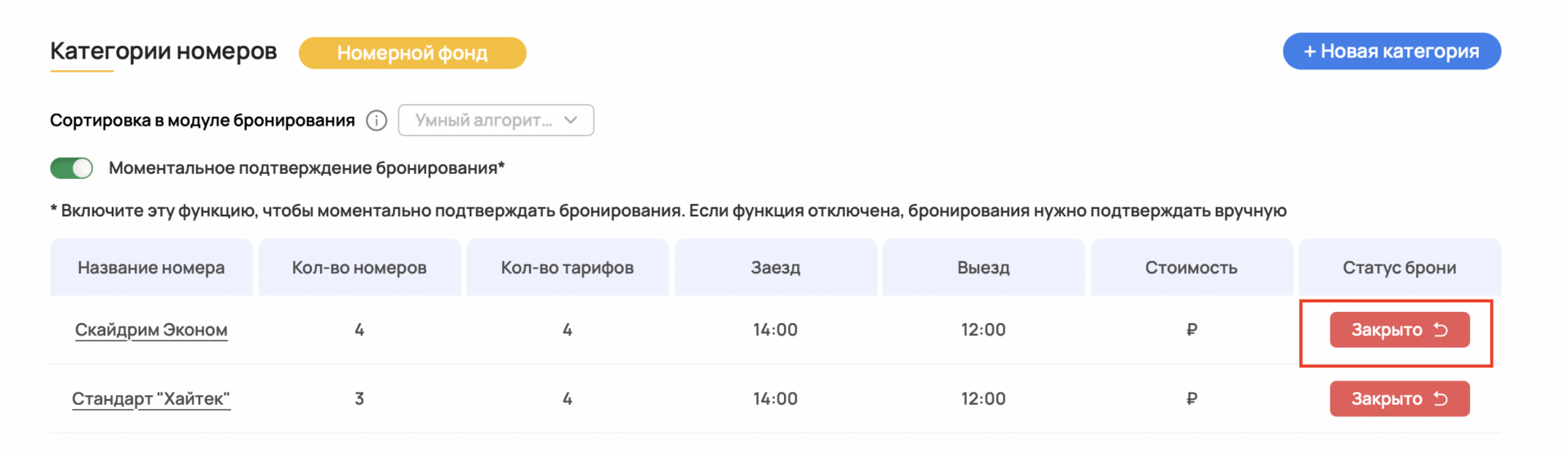
Task: Switch to Номерной фонд tab
Action: point(412,53)
